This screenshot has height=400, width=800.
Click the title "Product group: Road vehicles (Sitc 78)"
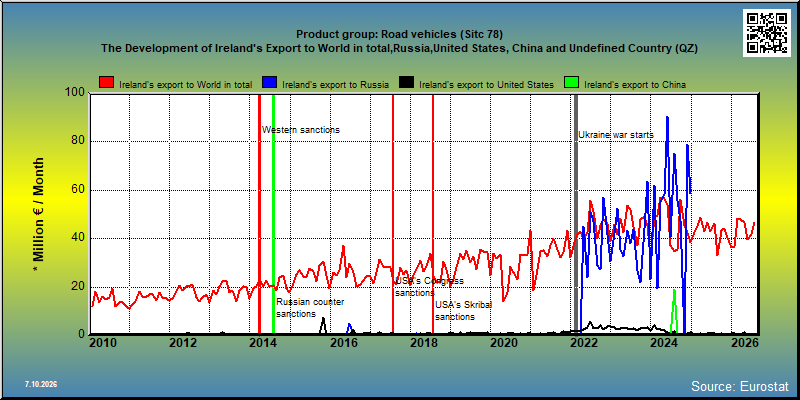399,34
